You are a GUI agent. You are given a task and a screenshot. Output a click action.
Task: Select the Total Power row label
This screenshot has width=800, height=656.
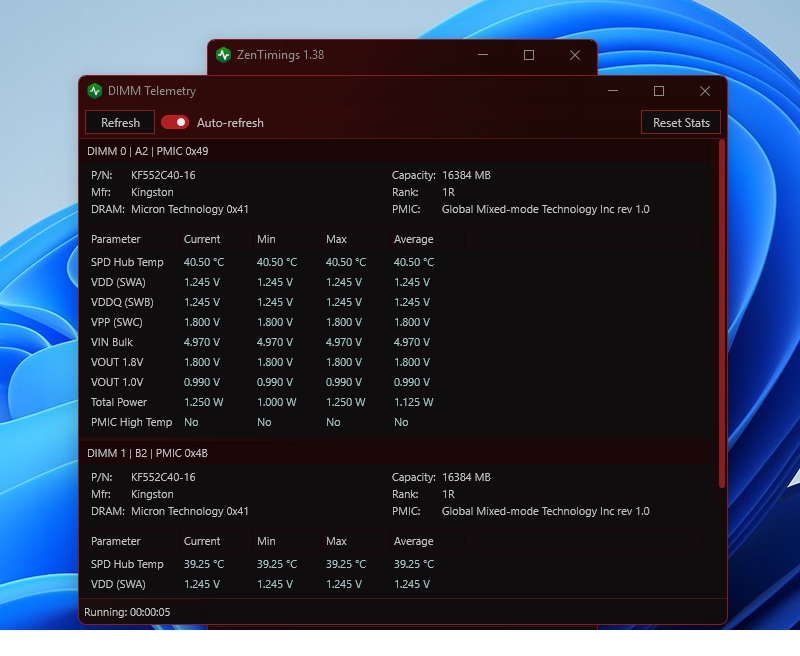[118, 402]
